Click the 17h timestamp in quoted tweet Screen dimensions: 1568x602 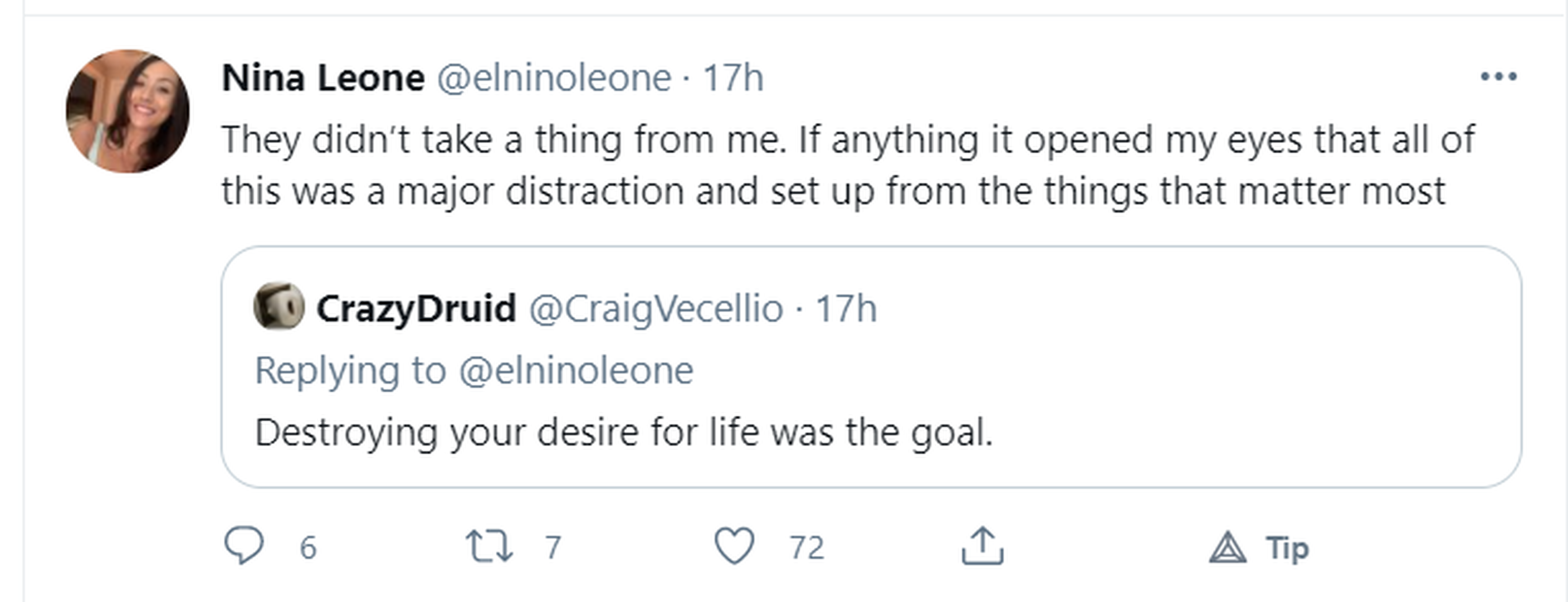tap(846, 308)
